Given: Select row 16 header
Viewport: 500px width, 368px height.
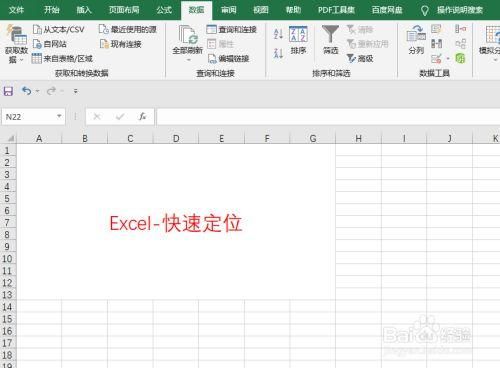Looking at the screenshot, I should tap(7, 331).
